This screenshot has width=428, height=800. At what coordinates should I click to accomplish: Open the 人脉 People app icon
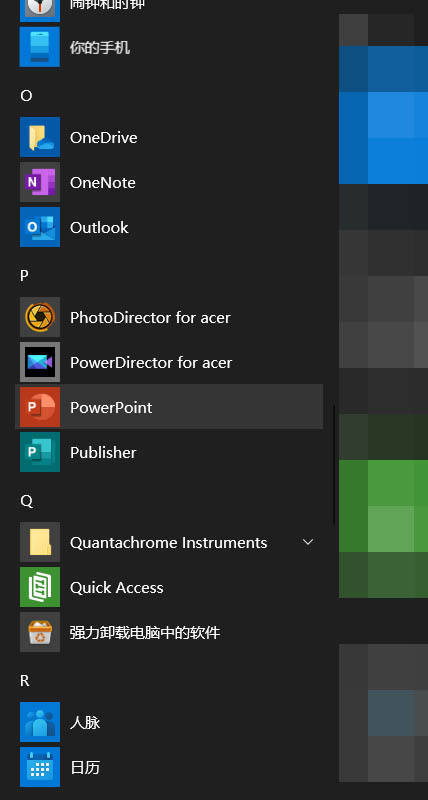click(40, 722)
